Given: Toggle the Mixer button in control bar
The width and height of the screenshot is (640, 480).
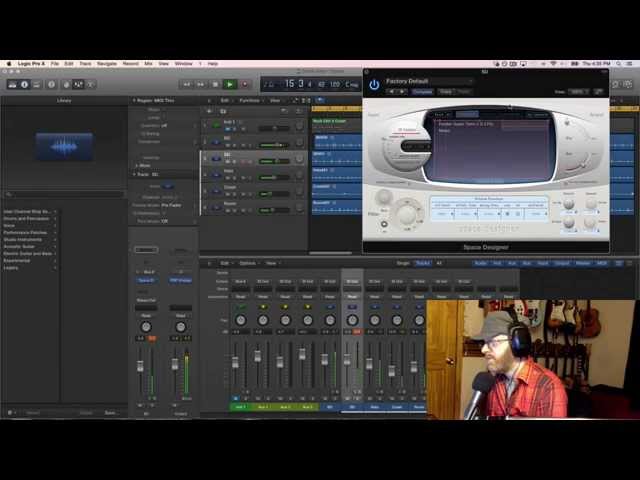Looking at the screenshot, I should click(x=78, y=84).
